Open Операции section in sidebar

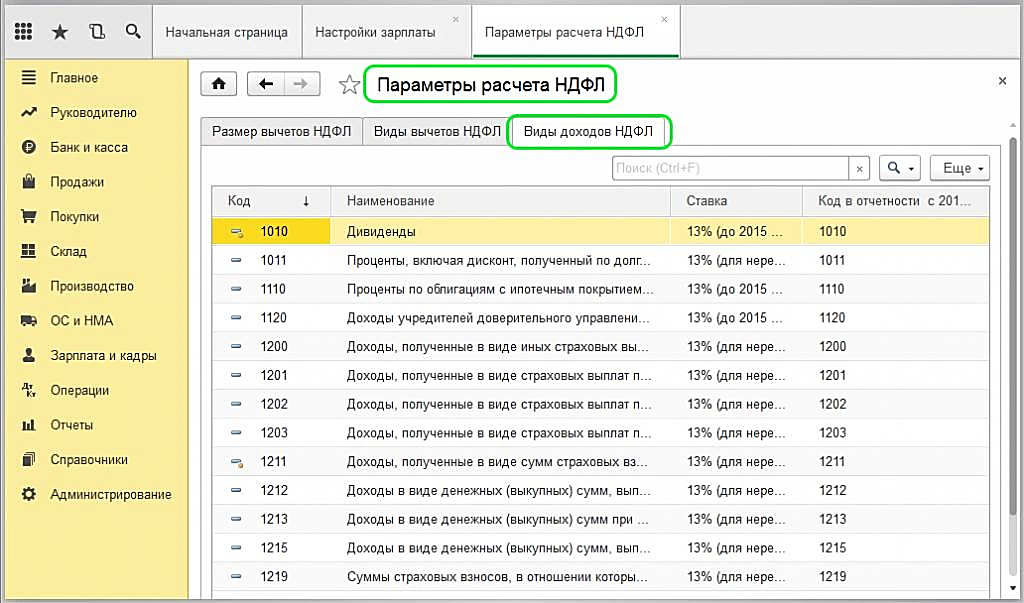[x=79, y=391]
